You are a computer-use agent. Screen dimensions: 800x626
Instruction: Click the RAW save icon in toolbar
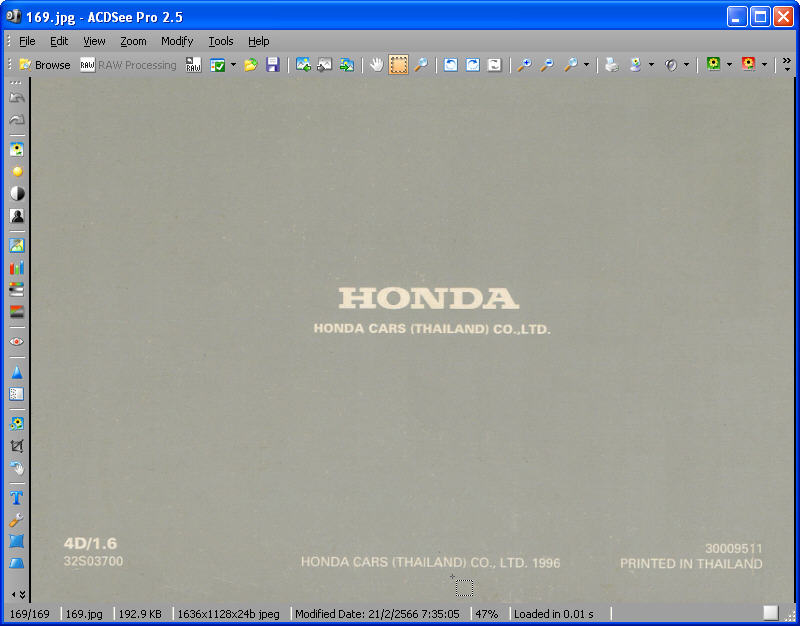point(193,65)
